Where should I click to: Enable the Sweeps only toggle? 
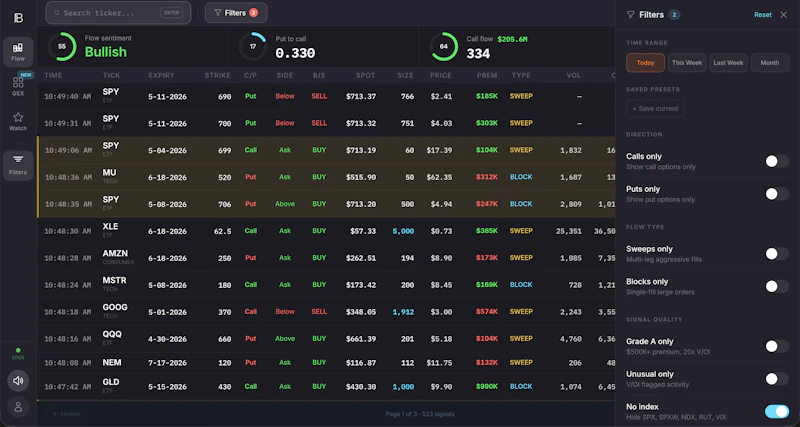pyautogui.click(x=777, y=254)
